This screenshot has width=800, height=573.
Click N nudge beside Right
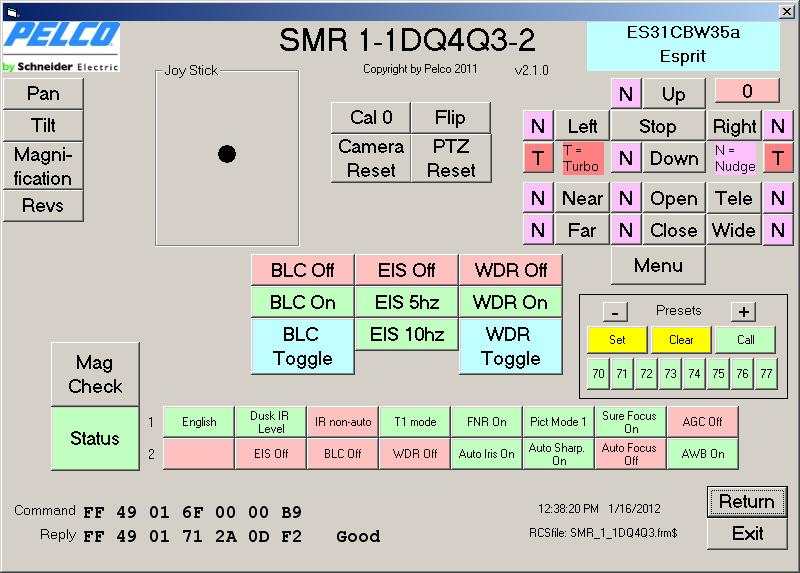pyautogui.click(x=778, y=126)
